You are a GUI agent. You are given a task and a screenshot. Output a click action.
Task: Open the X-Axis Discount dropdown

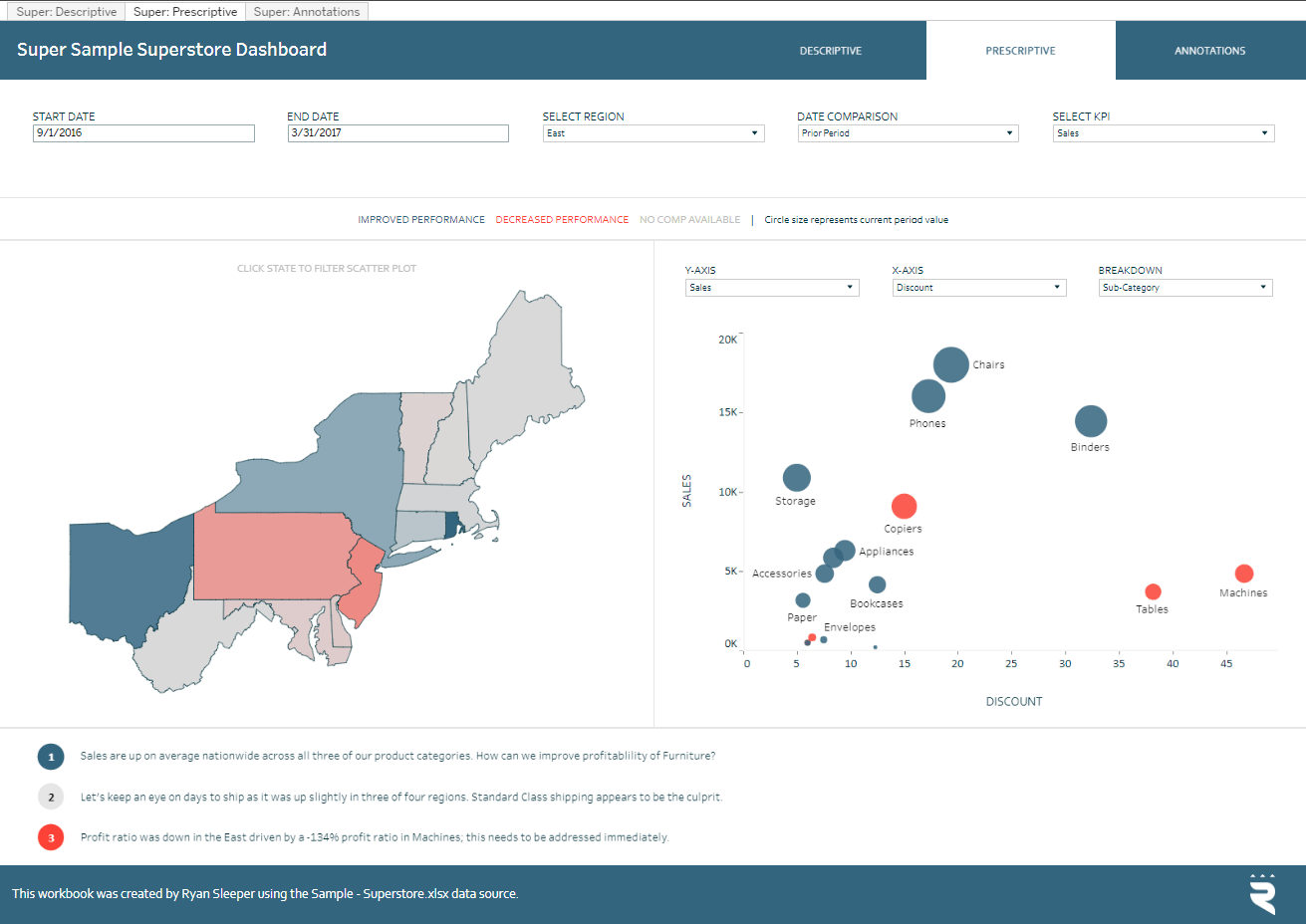click(979, 288)
